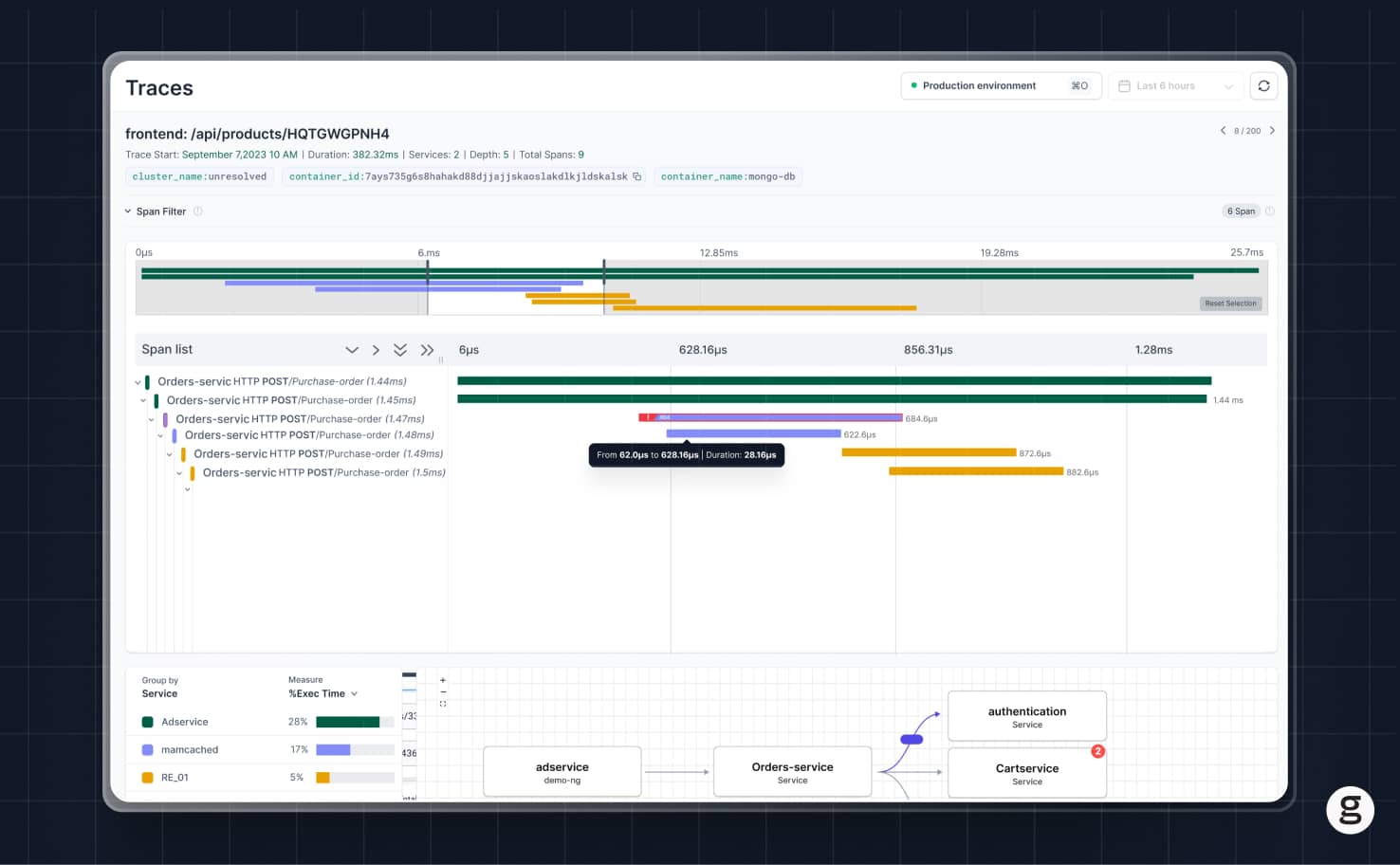
Task: Go to the previous trace arrow
Action: [1223, 131]
